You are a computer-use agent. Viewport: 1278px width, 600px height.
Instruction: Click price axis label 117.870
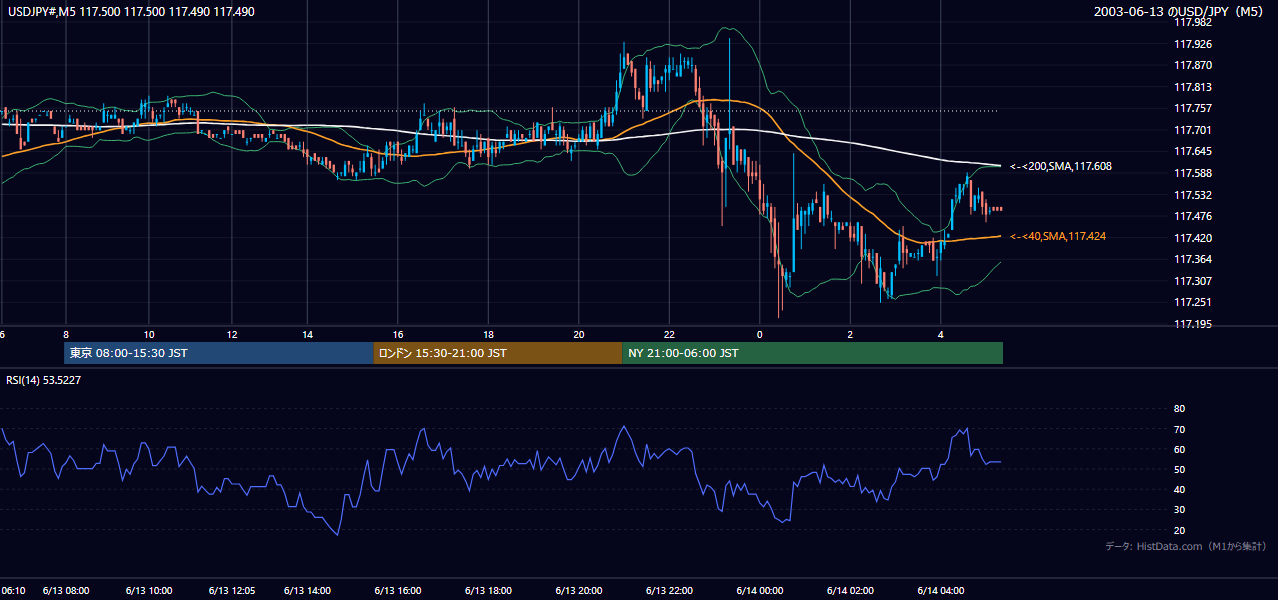click(x=1192, y=65)
